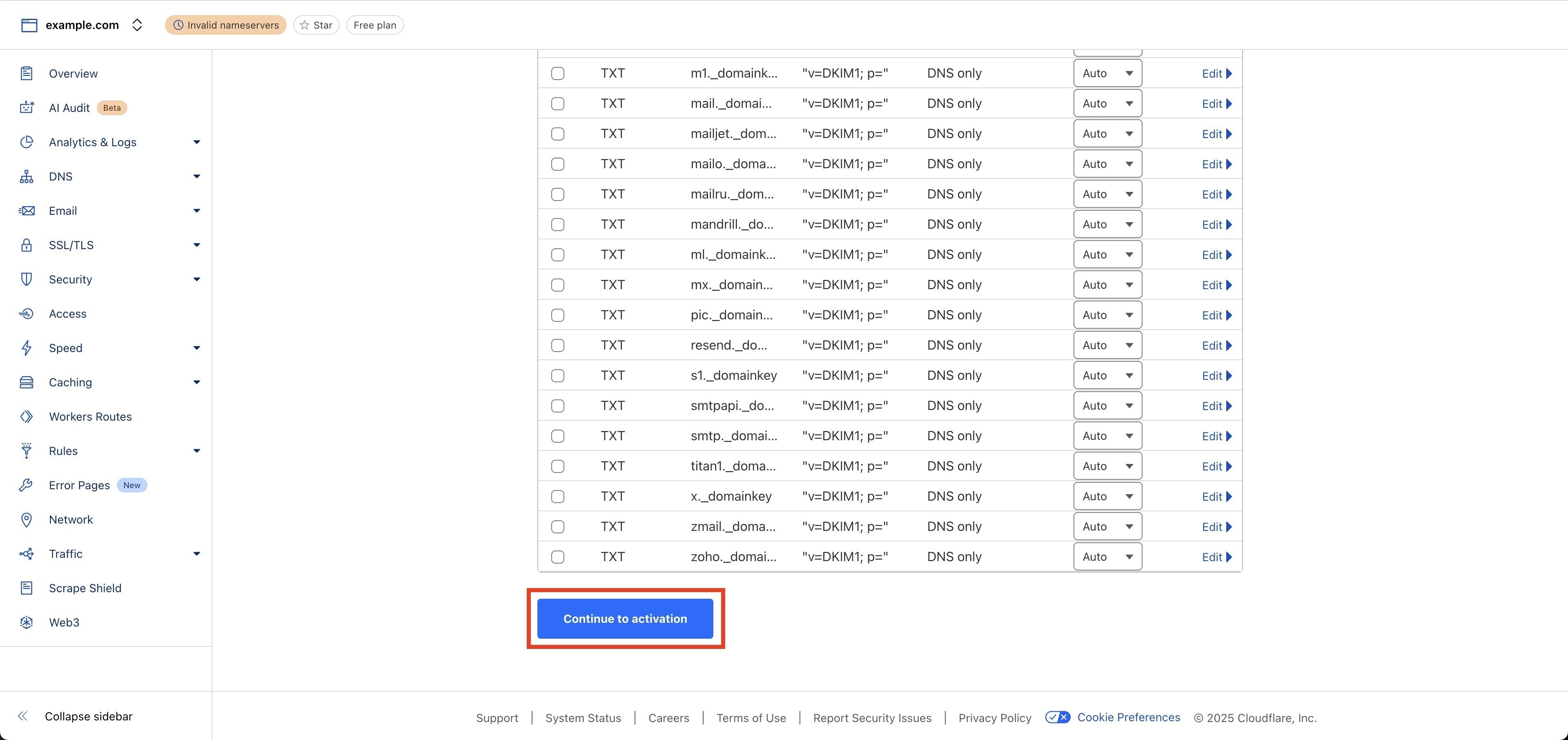The height and width of the screenshot is (740, 1568).
Task: Tick the zoho._domai... record checkbox
Action: click(557, 557)
